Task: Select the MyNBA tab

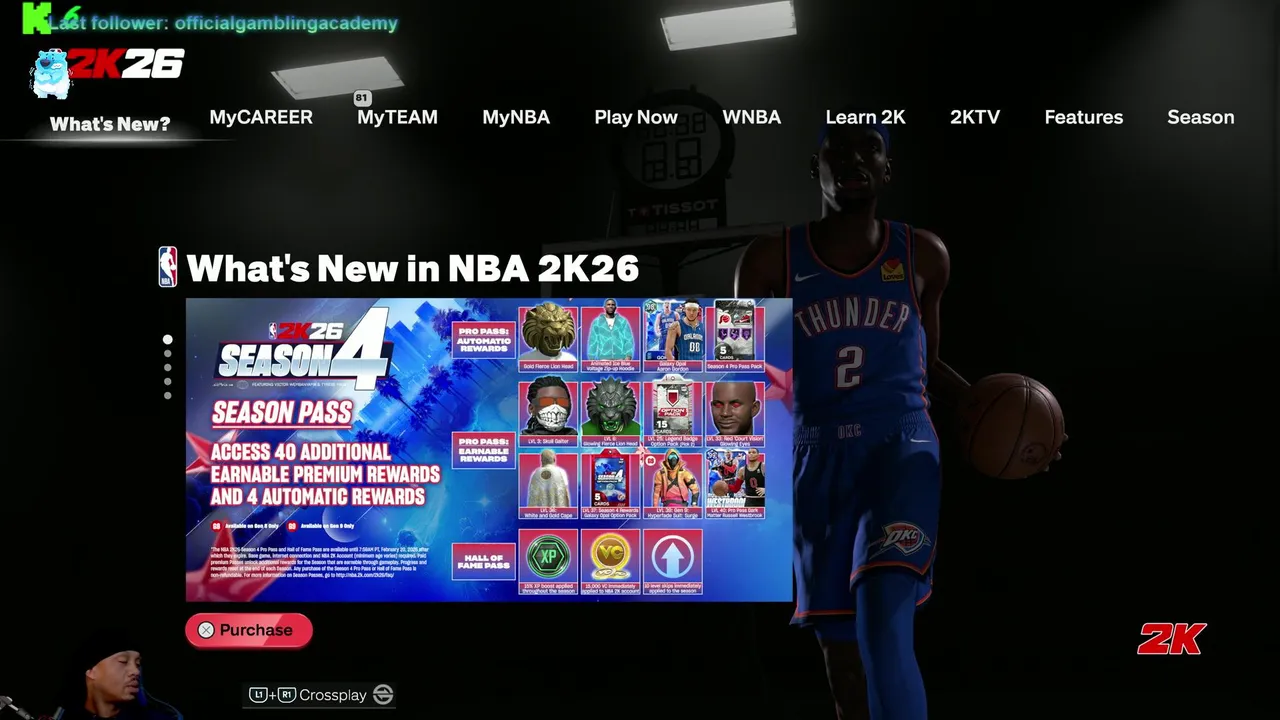Action: 516,117
